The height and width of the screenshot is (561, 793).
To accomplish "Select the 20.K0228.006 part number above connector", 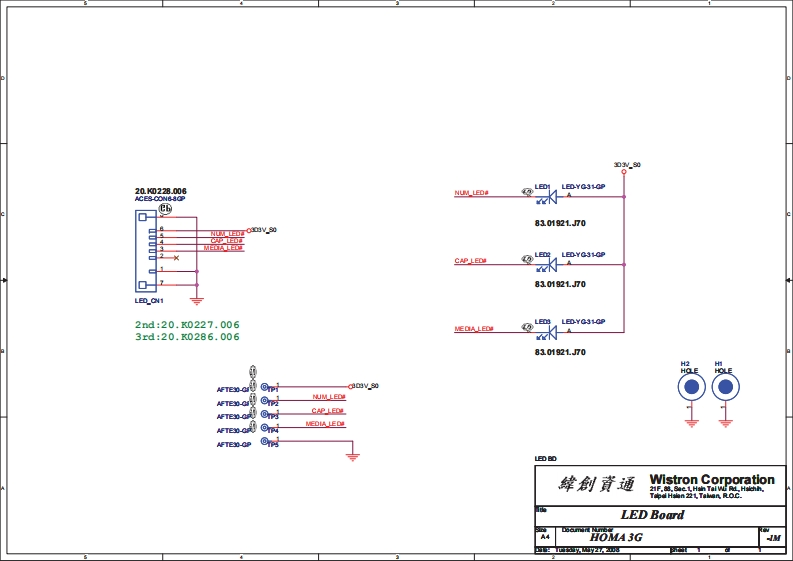I will click(x=160, y=190).
